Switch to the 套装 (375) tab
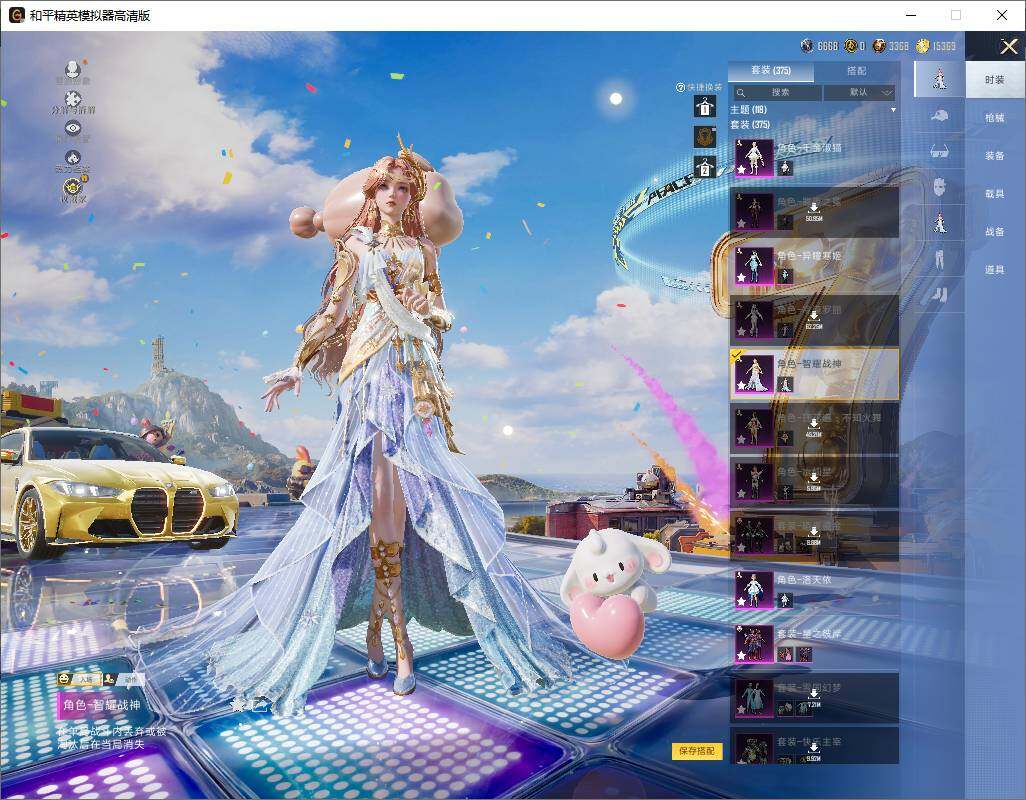The image size is (1026, 800). [771, 71]
